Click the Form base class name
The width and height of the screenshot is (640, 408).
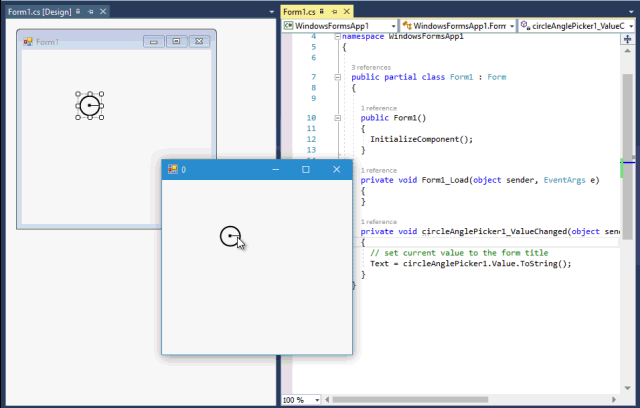(496, 77)
